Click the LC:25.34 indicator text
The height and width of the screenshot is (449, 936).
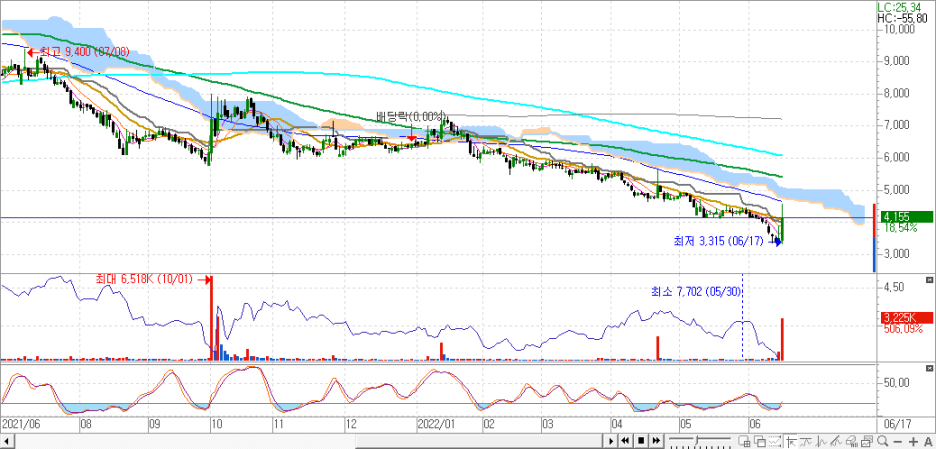pos(898,7)
